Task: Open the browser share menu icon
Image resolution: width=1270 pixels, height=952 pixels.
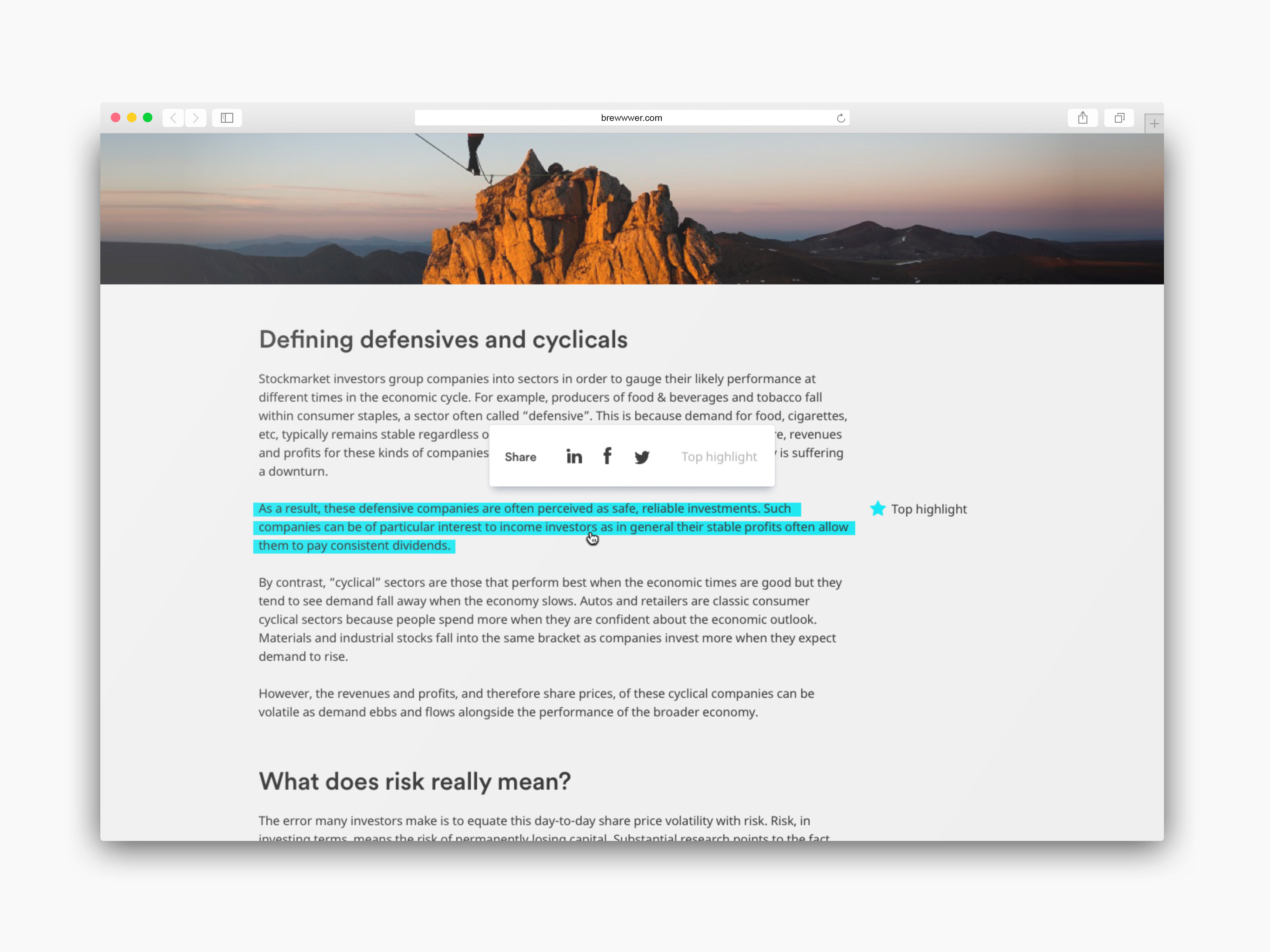Action: coord(1082,118)
